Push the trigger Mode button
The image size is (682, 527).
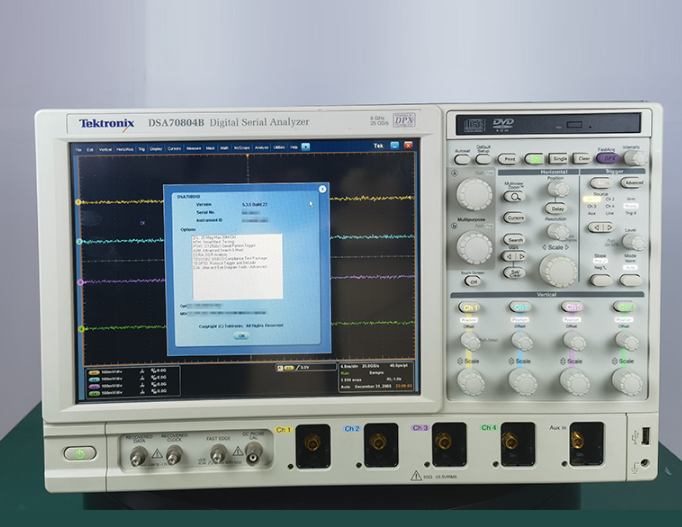point(631,280)
